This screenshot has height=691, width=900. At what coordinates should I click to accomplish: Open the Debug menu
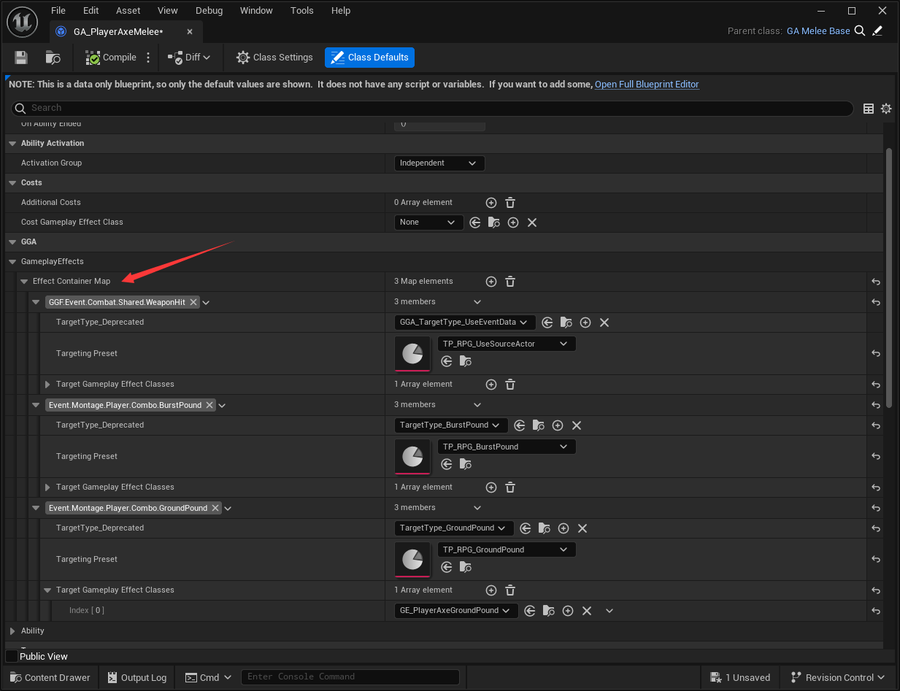209,11
